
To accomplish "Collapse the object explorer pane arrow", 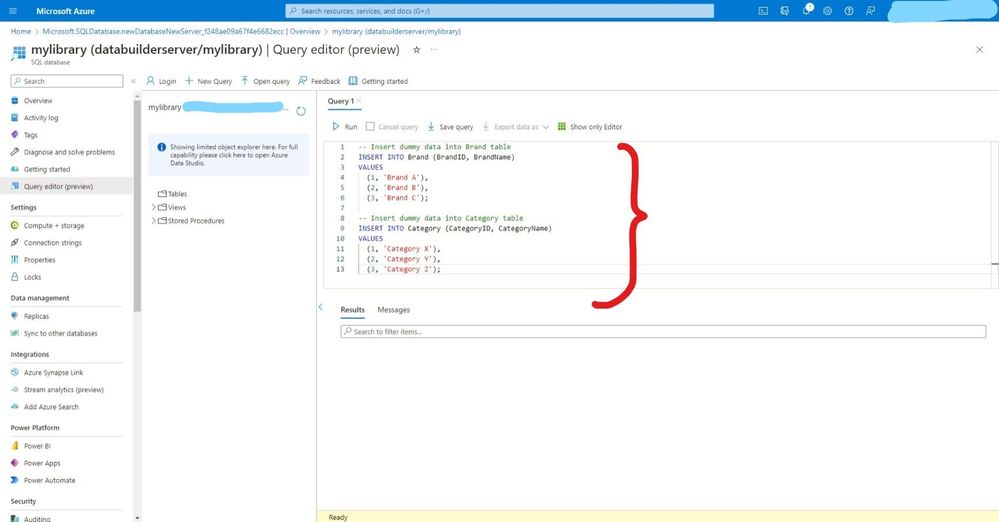I will coord(320,307).
